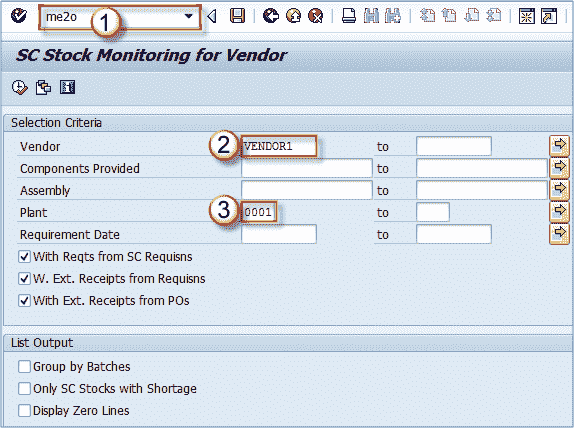Click the Create New Session icon
This screenshot has width=574, height=428.
[527, 16]
